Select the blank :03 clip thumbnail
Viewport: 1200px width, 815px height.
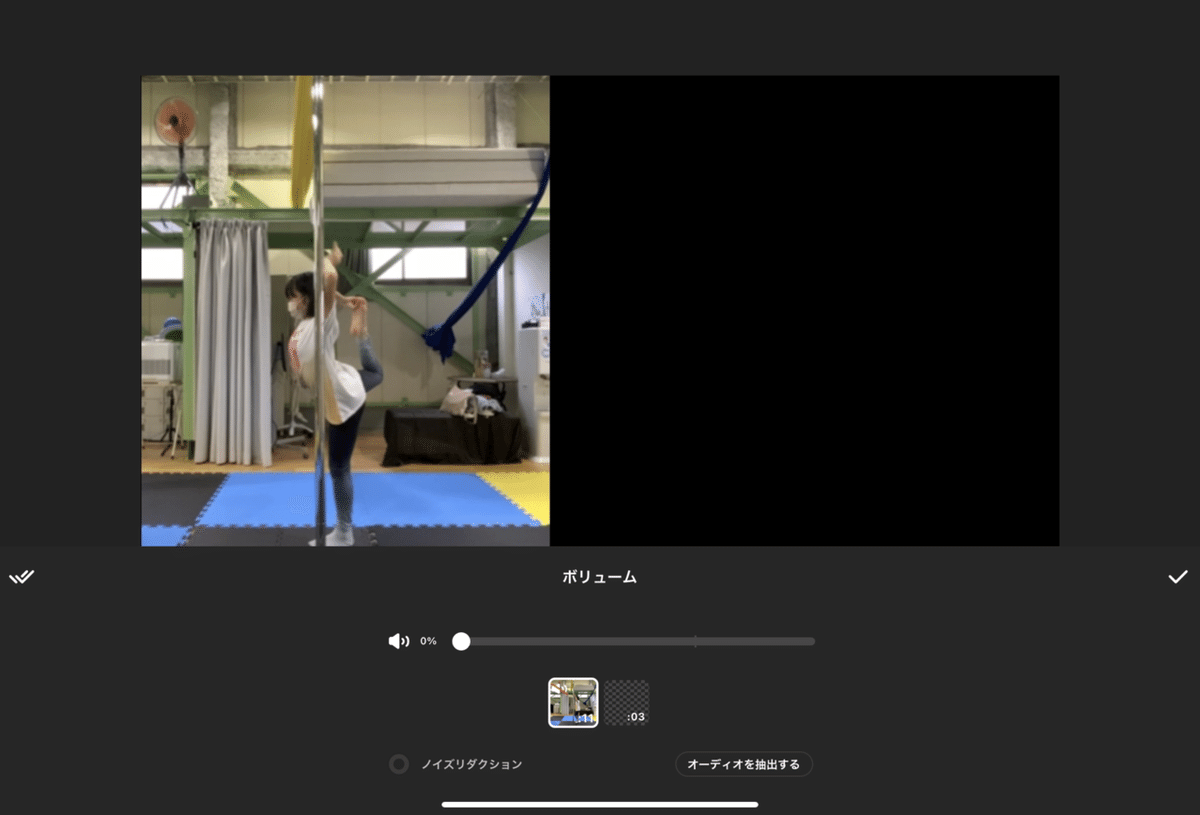coord(627,702)
